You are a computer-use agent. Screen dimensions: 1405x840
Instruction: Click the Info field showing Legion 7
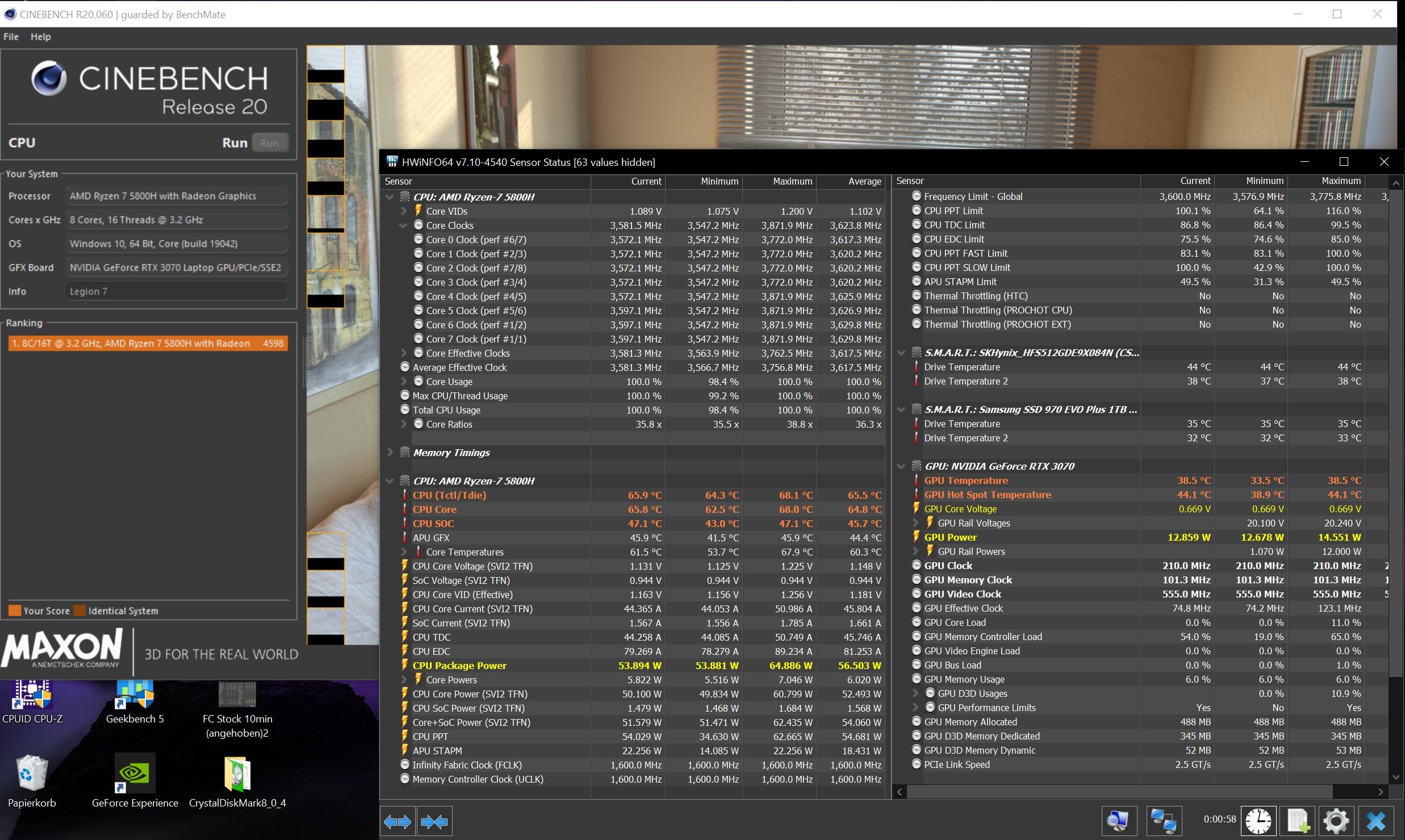(x=176, y=291)
